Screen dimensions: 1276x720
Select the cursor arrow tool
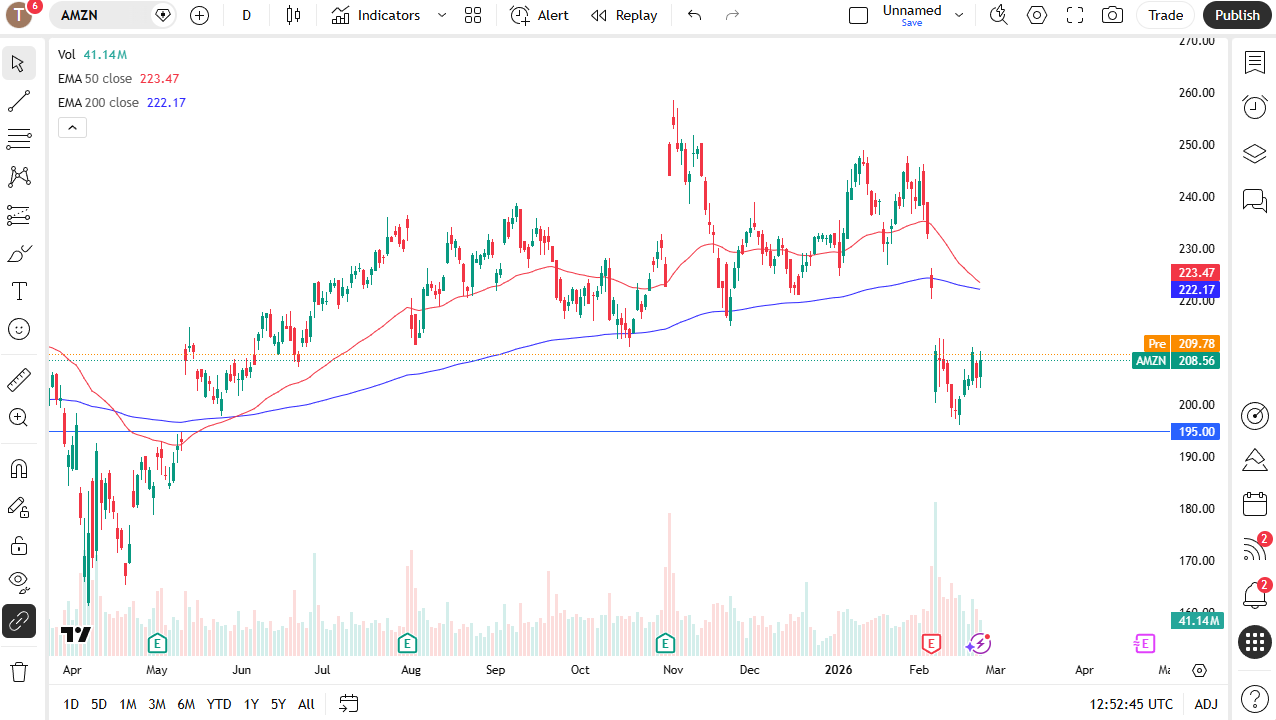18,64
